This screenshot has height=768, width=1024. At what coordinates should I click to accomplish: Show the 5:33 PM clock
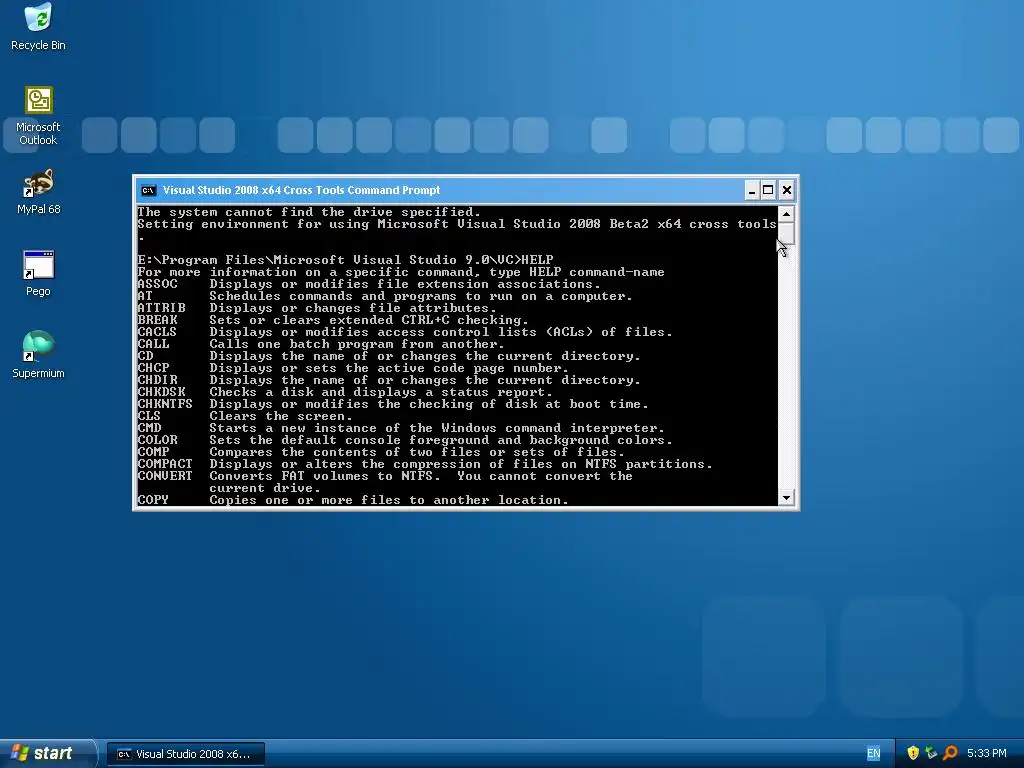(987, 753)
